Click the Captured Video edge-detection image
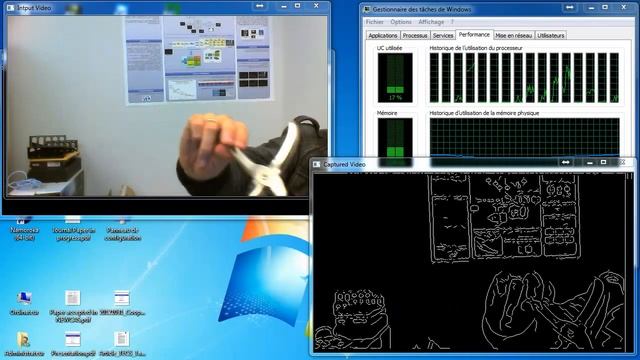The height and width of the screenshot is (360, 640). (469, 262)
